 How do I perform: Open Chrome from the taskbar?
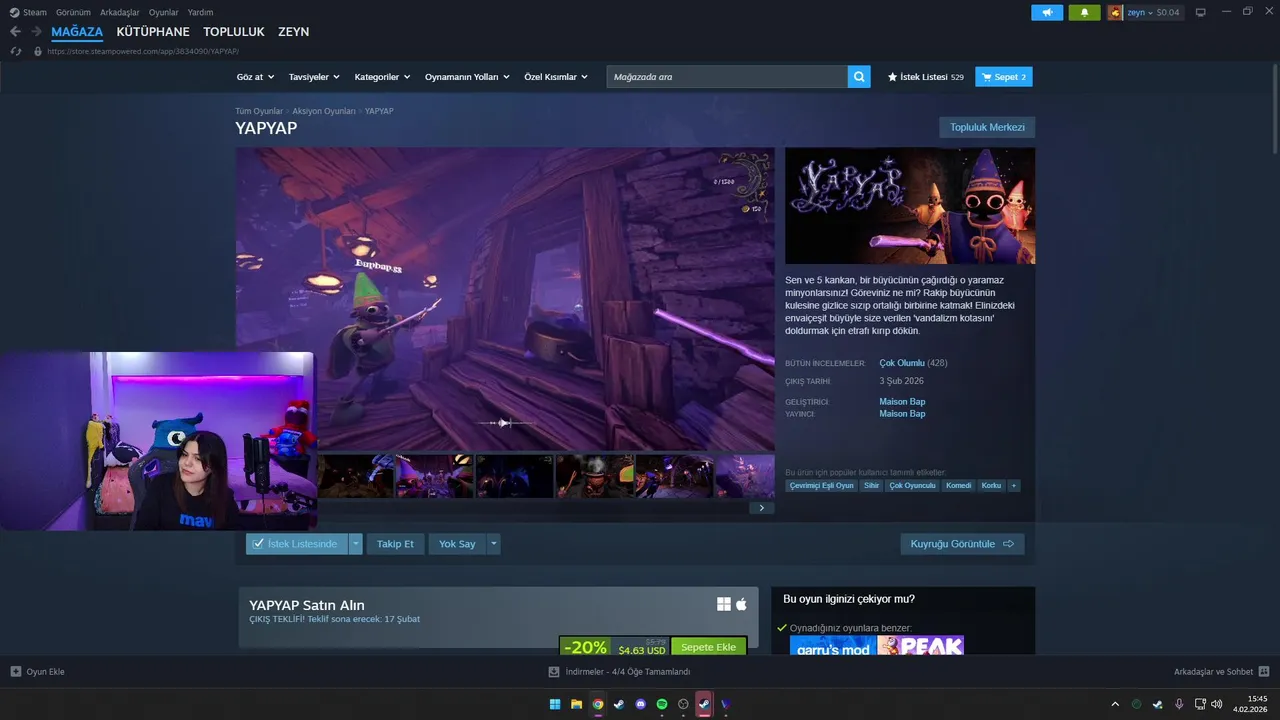coord(598,704)
